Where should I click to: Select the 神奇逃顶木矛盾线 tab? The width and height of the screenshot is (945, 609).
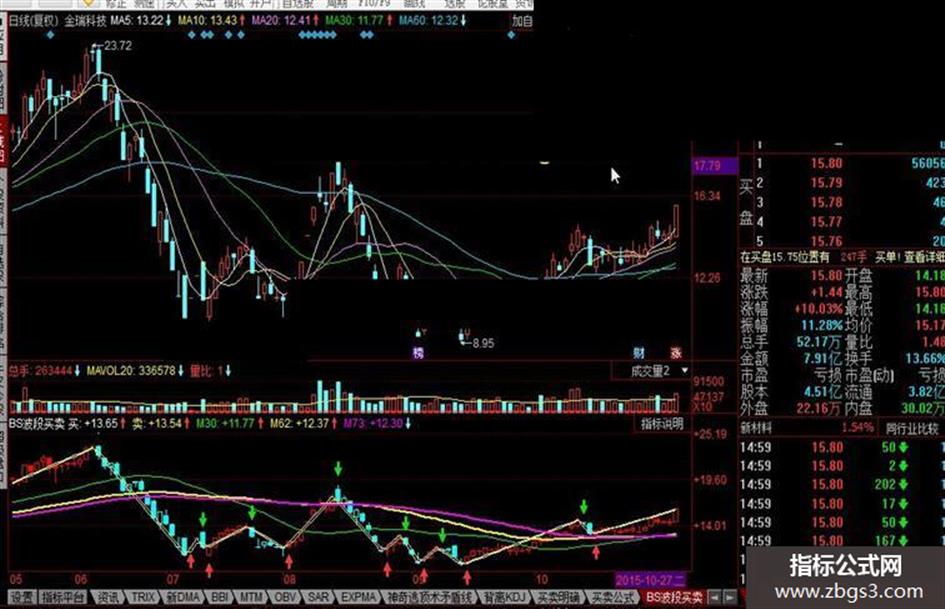click(x=429, y=598)
